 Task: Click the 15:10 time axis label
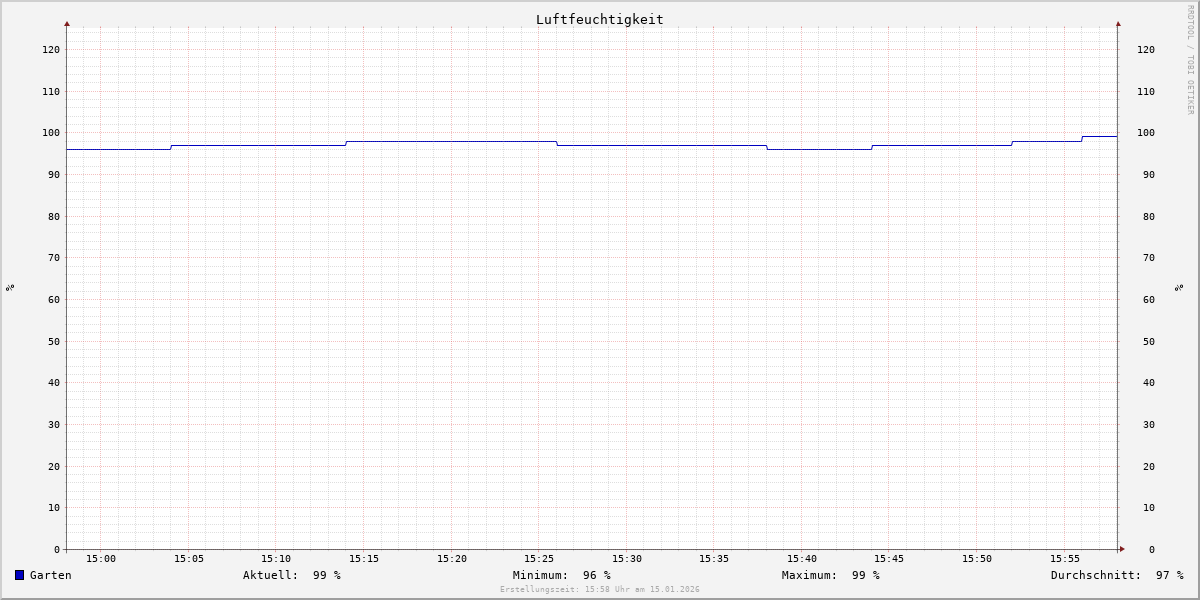(276, 558)
